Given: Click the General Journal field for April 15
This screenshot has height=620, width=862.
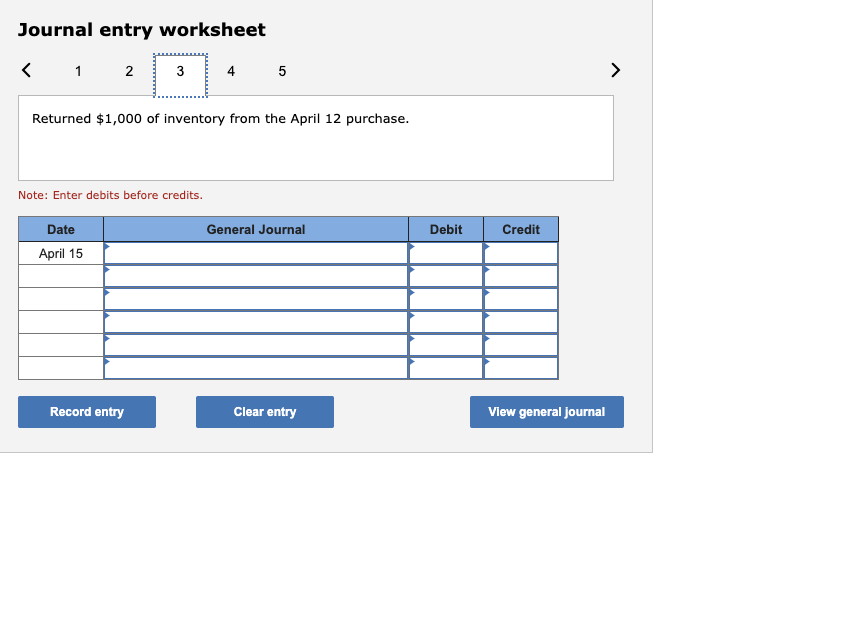Looking at the screenshot, I should 256,253.
